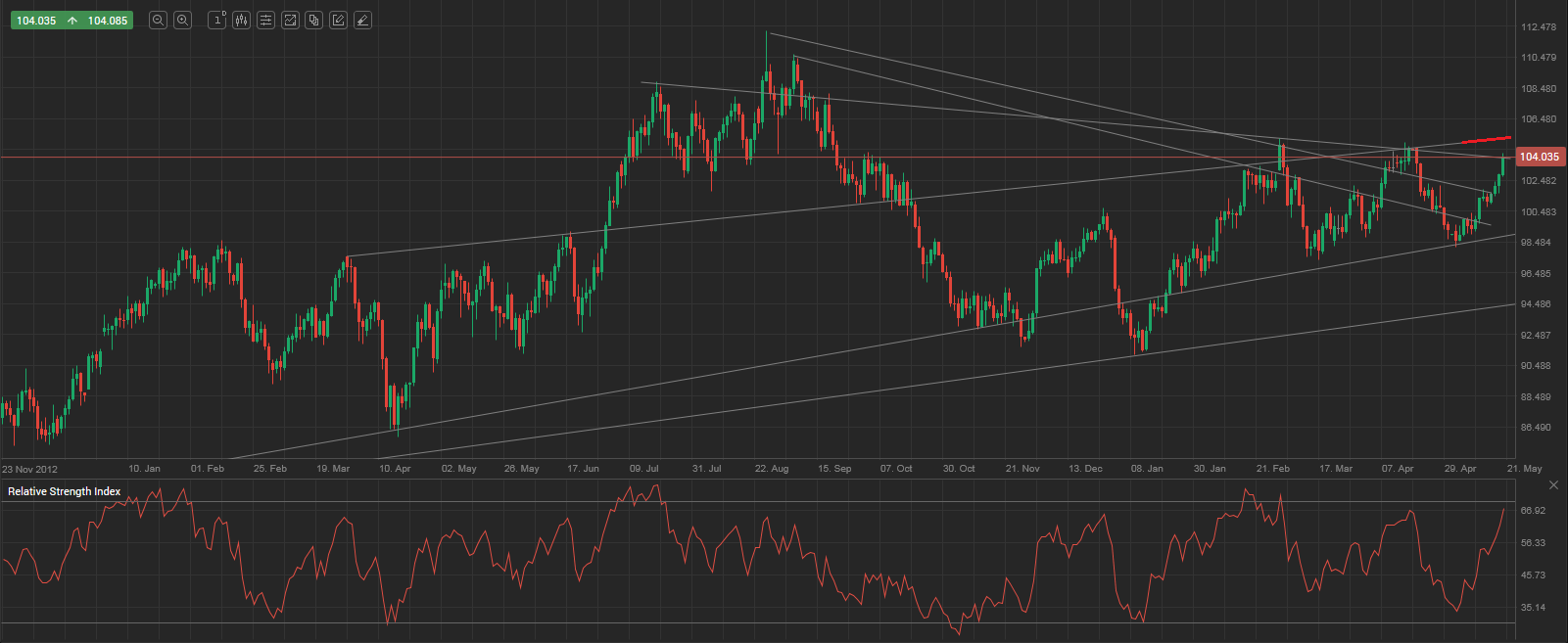Click the 22. Aug date label
Image resolution: width=1568 pixels, height=643 pixels.
point(772,469)
